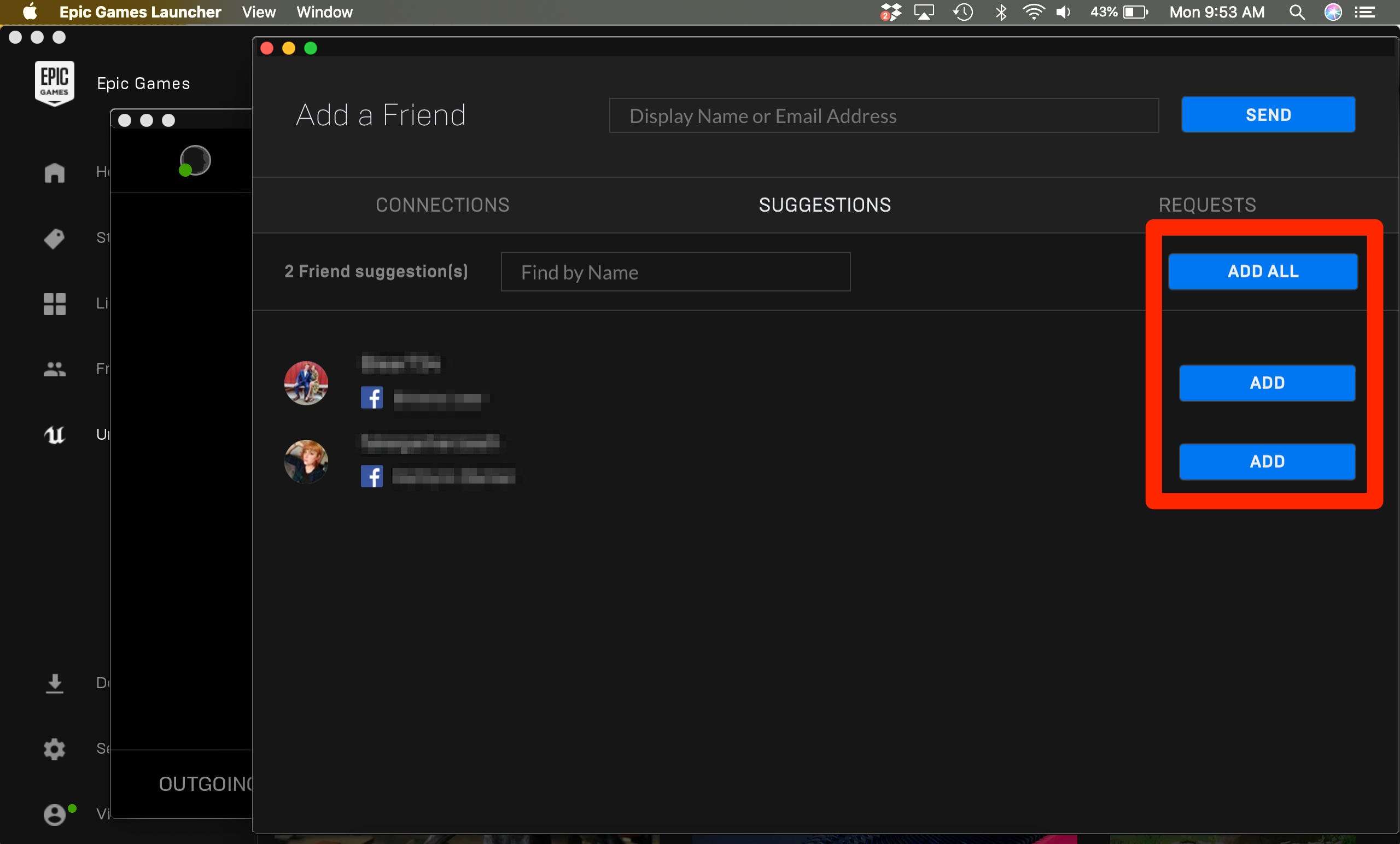Navigate to Library panel icon
Image resolution: width=1400 pixels, height=844 pixels.
pyautogui.click(x=54, y=303)
